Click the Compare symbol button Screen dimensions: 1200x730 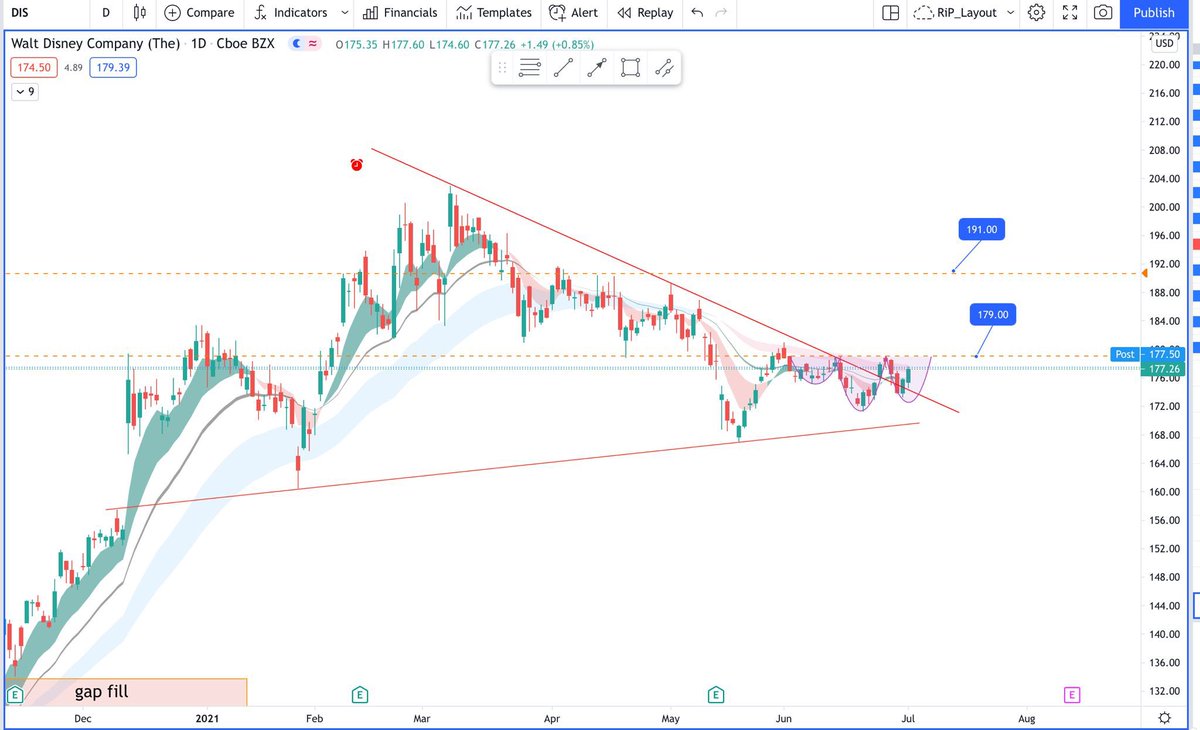click(200, 13)
